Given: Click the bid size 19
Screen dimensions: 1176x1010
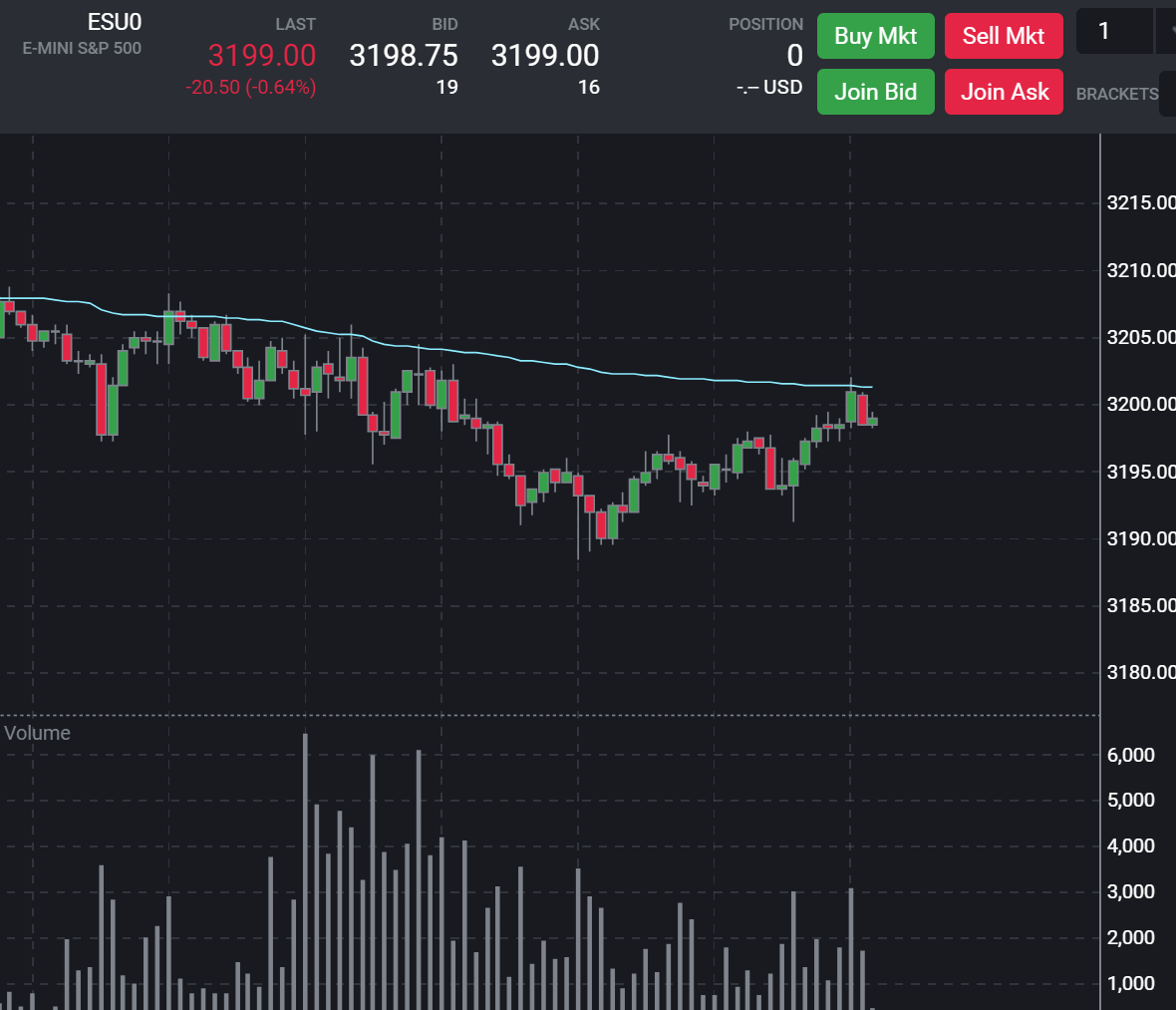Looking at the screenshot, I should pyautogui.click(x=446, y=88).
